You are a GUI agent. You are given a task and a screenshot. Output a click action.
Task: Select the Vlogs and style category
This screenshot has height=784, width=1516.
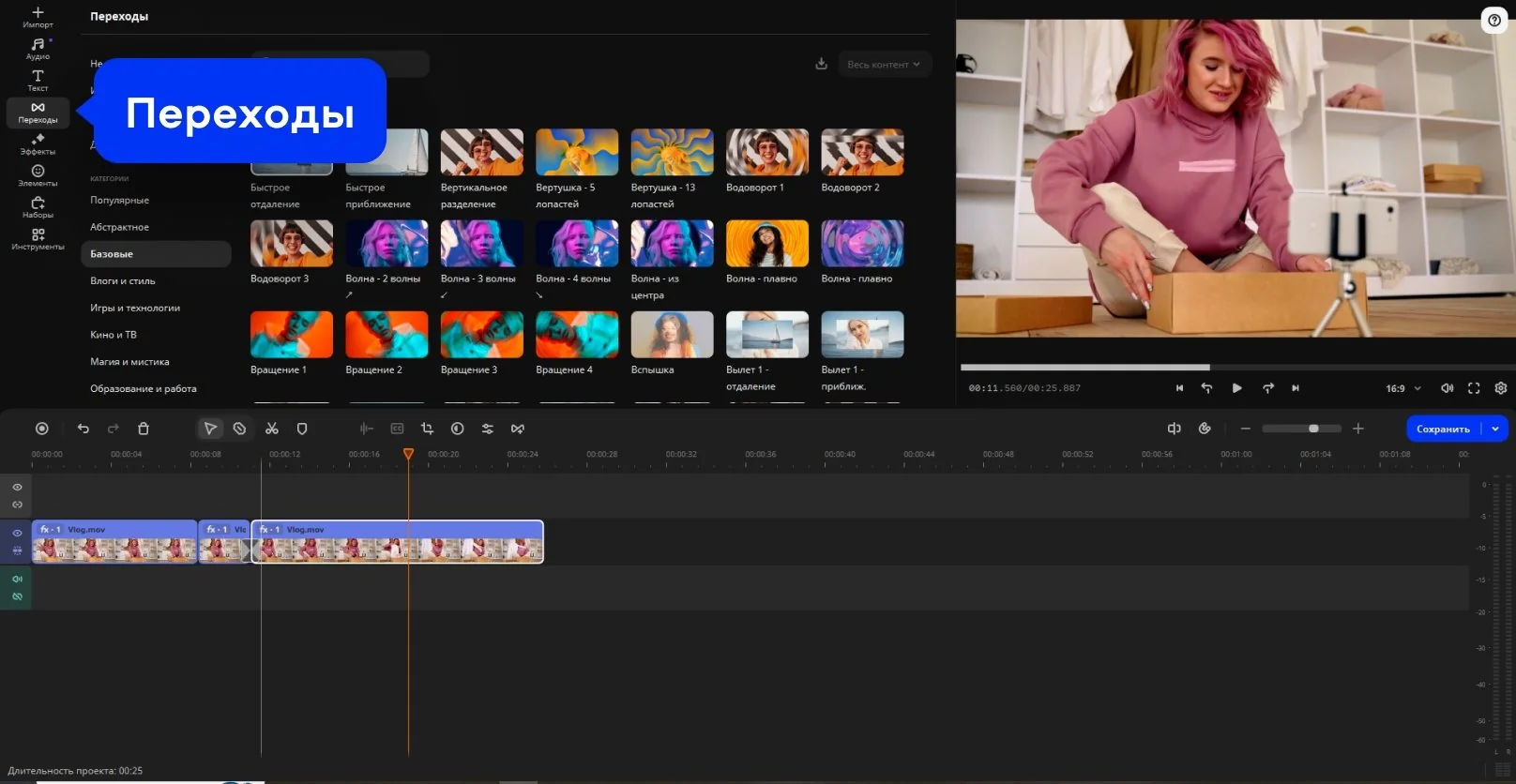(123, 280)
